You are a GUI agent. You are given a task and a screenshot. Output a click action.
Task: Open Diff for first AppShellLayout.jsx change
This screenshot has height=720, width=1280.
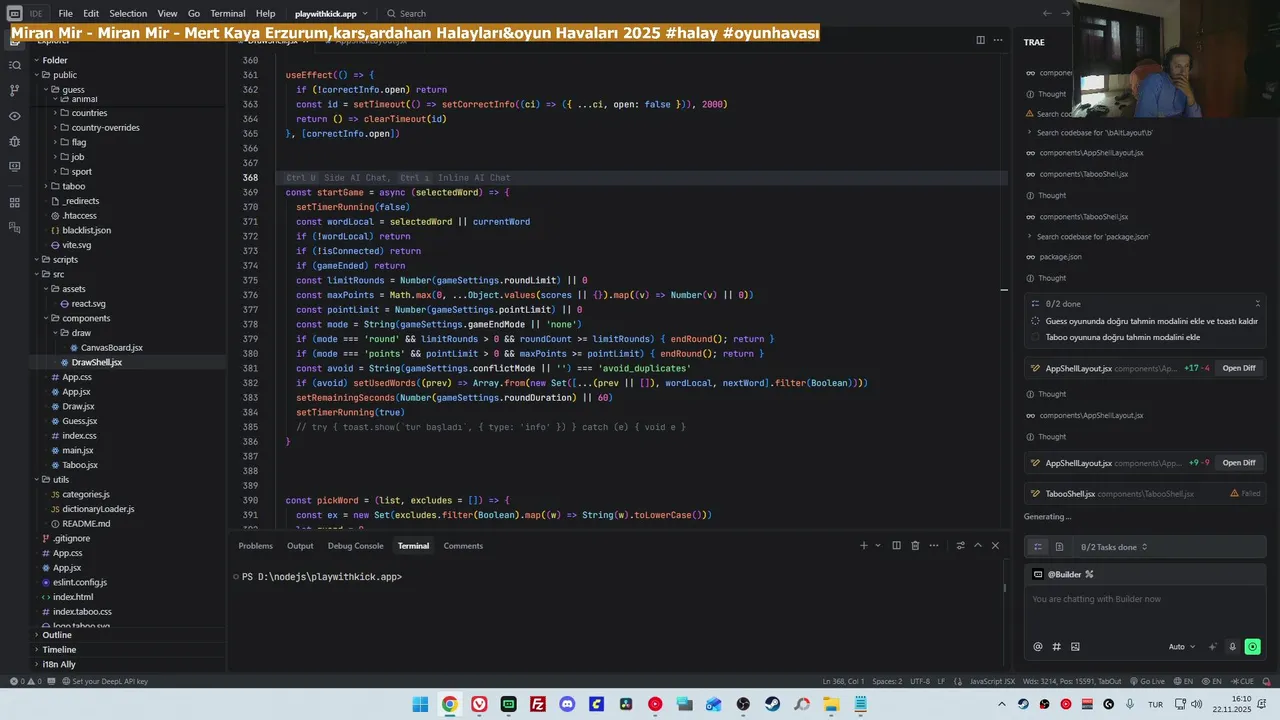(x=1239, y=368)
